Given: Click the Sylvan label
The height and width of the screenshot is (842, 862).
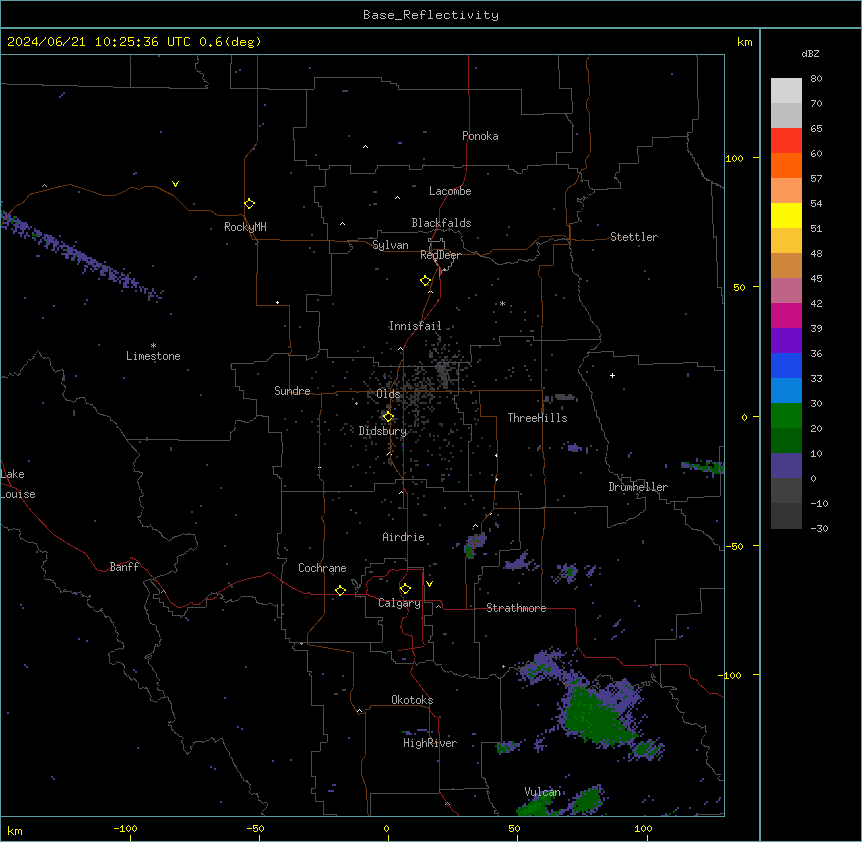Looking at the screenshot, I should (x=390, y=245).
